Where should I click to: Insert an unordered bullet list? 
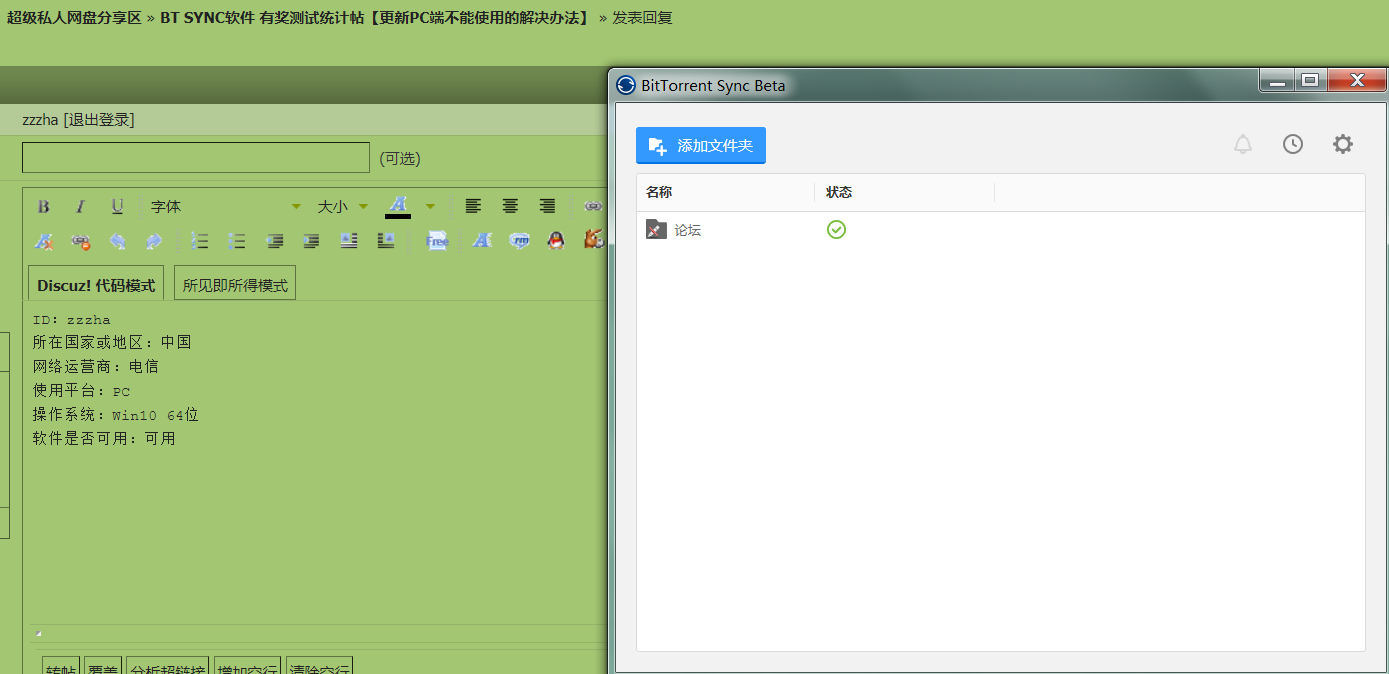[237, 241]
